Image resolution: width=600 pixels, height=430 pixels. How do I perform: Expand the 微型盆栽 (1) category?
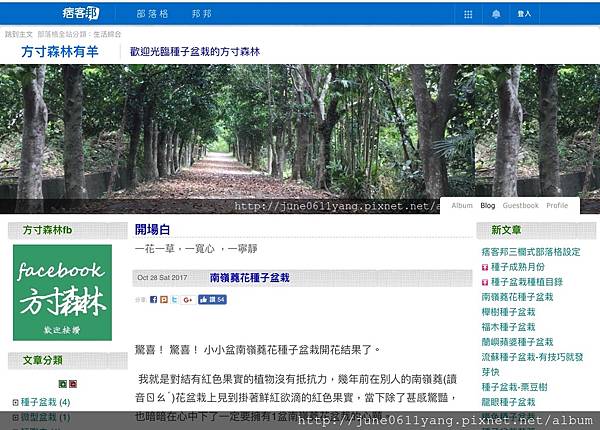click(16, 417)
